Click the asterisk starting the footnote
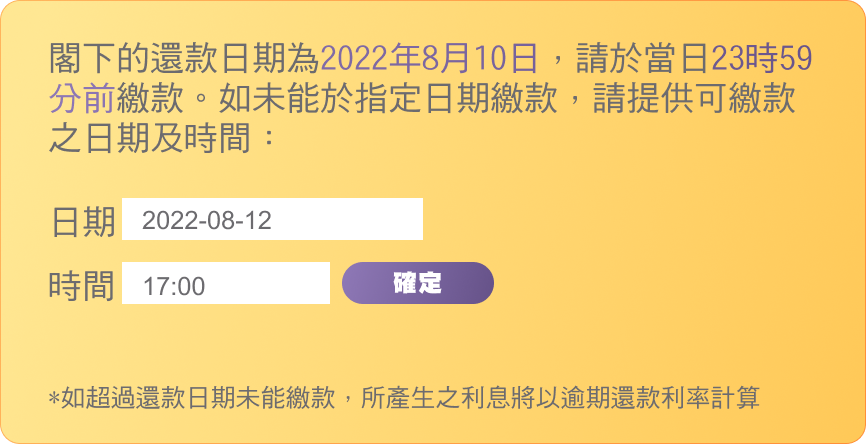The width and height of the screenshot is (866, 444). [x=54, y=399]
